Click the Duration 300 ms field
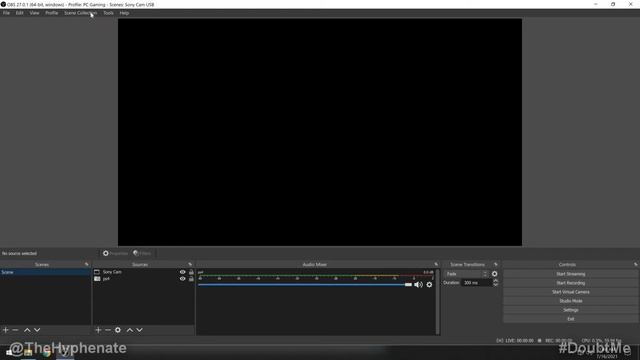The height and width of the screenshot is (360, 640). click(477, 282)
